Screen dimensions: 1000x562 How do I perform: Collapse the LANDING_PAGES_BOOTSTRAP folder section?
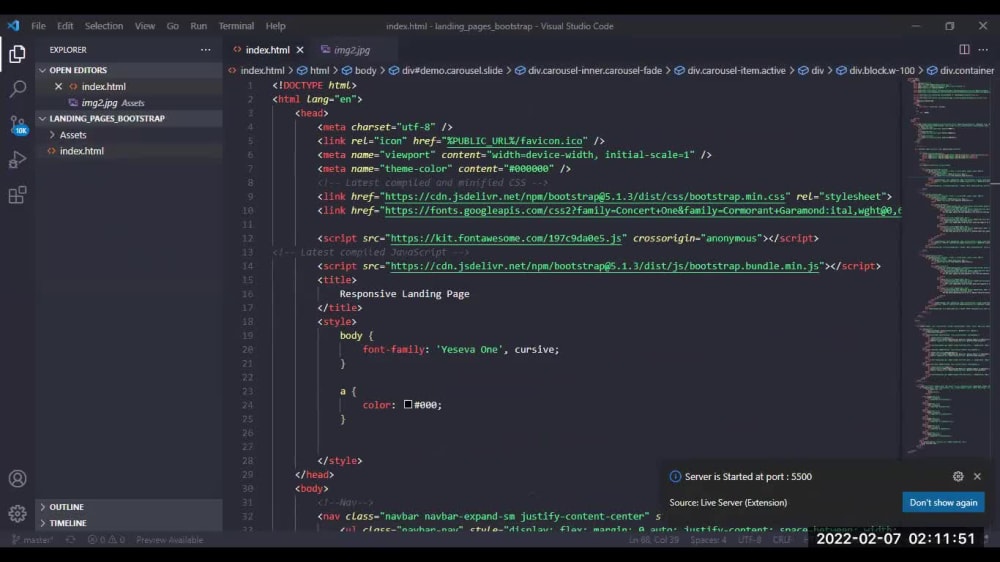[x=129, y=119]
